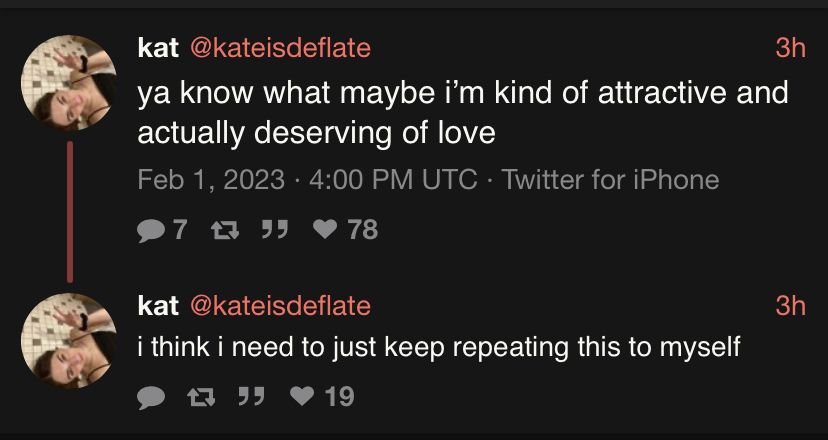
Task: Reply to the 'keep repeating this' tweet
Action: pos(150,397)
